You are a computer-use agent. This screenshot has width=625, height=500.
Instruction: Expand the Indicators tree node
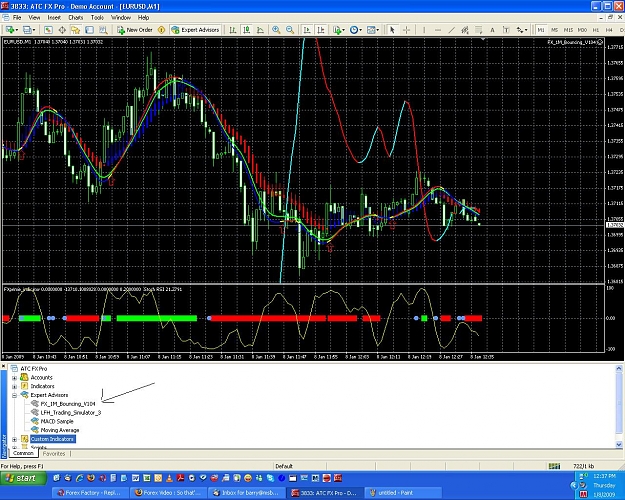15,386
